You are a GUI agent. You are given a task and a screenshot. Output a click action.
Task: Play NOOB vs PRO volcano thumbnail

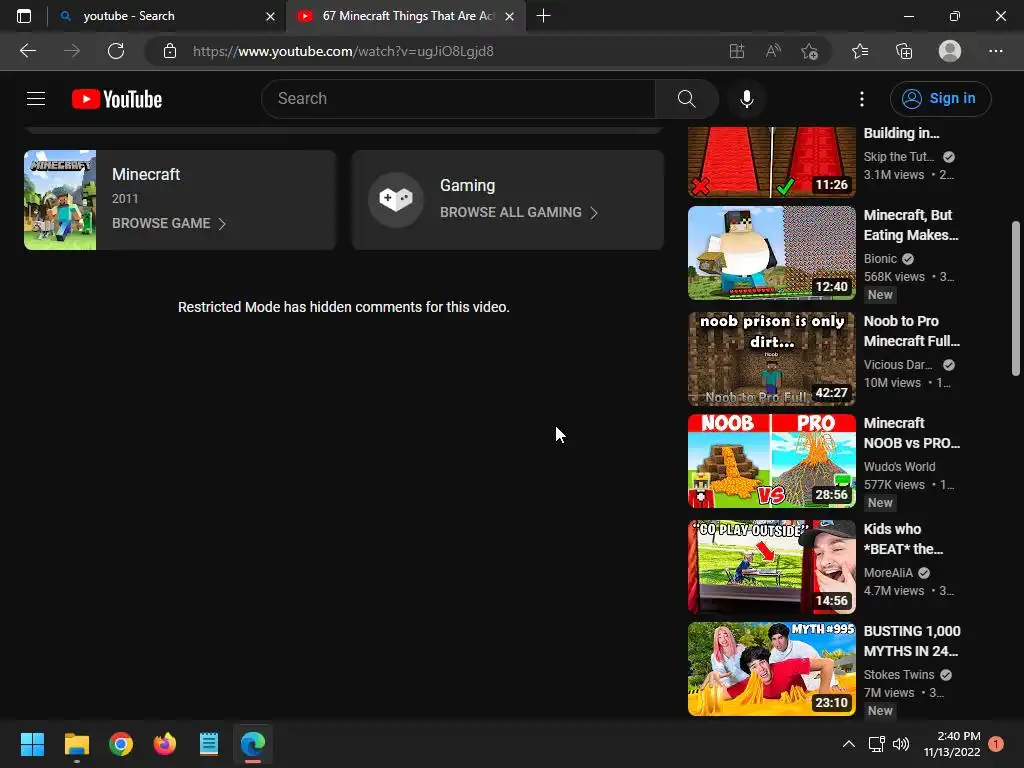[771, 461]
